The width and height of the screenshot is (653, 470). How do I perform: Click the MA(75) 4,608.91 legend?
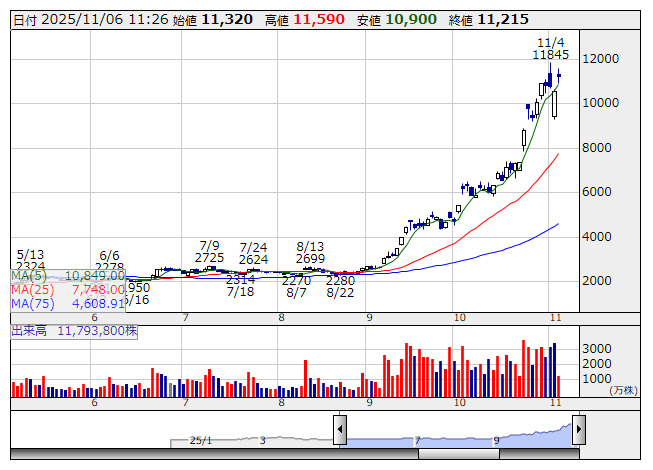(x=68, y=303)
